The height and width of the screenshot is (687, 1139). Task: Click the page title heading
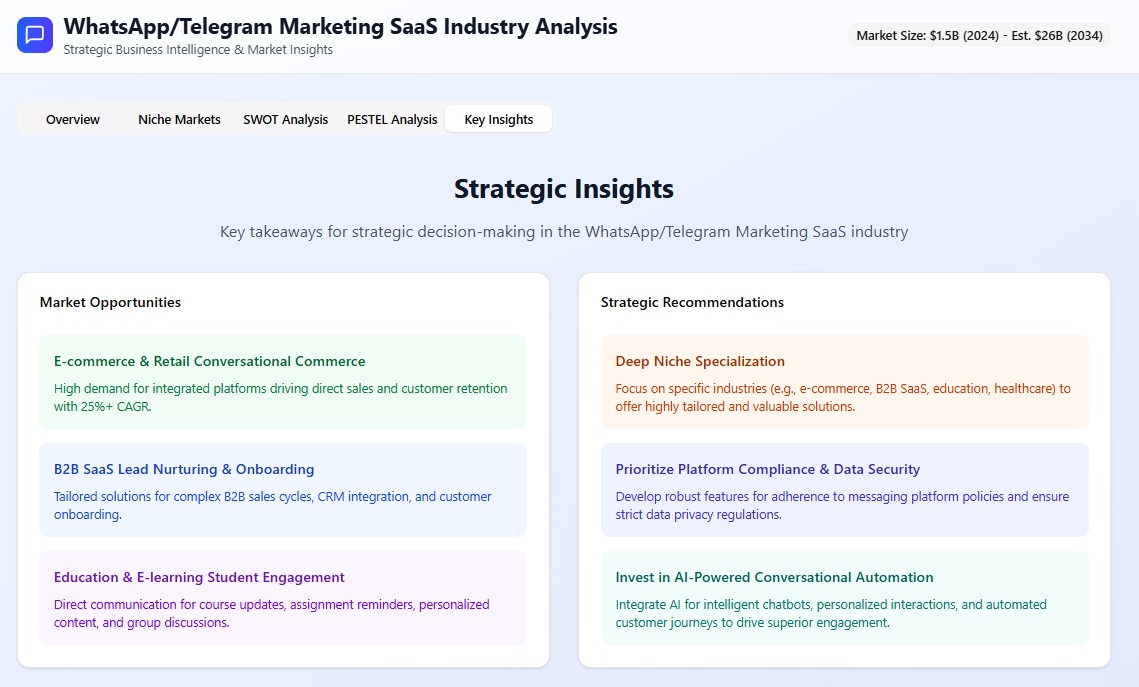pos(340,26)
